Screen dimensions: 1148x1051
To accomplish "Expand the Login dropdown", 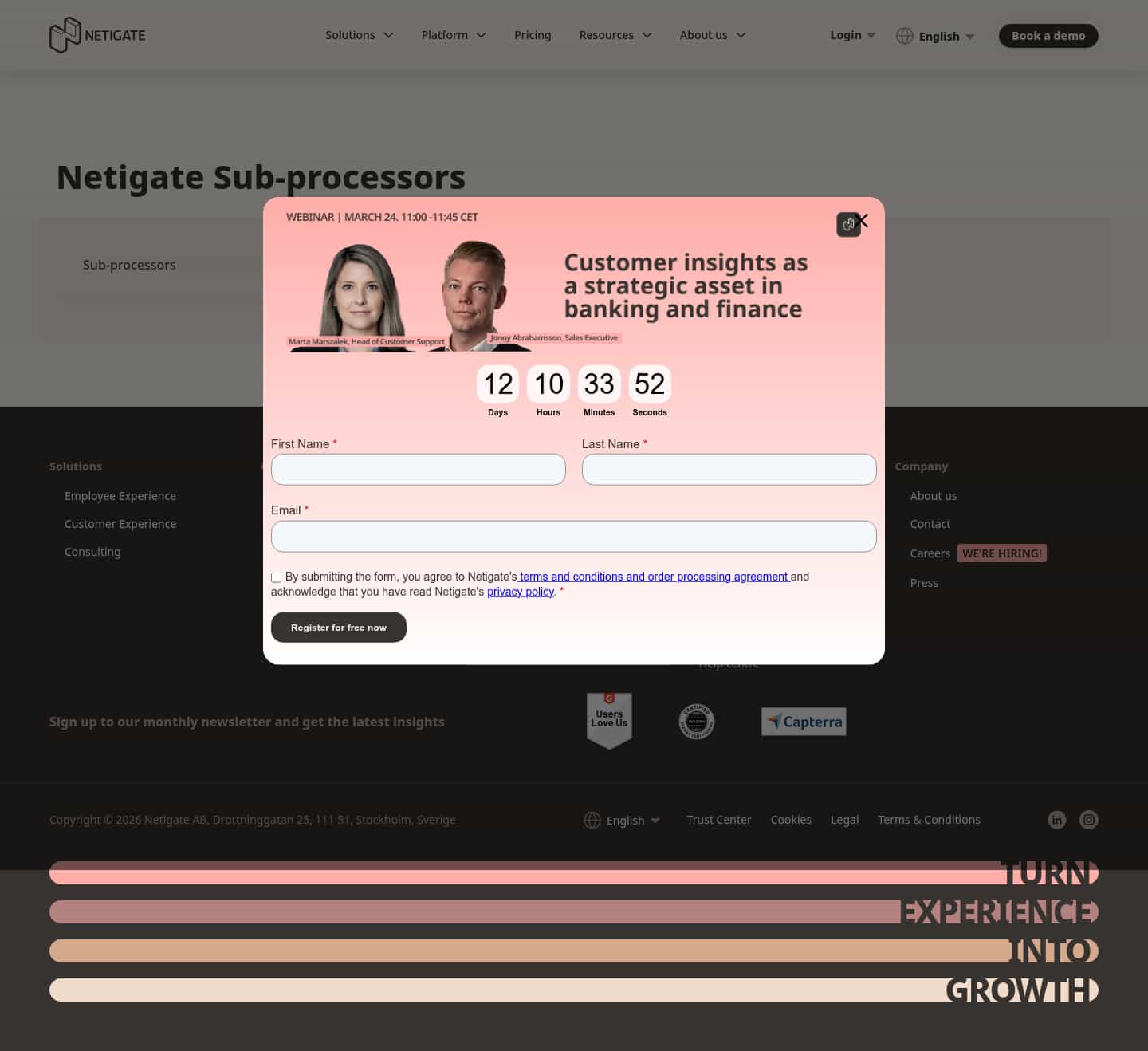I will coord(851,35).
